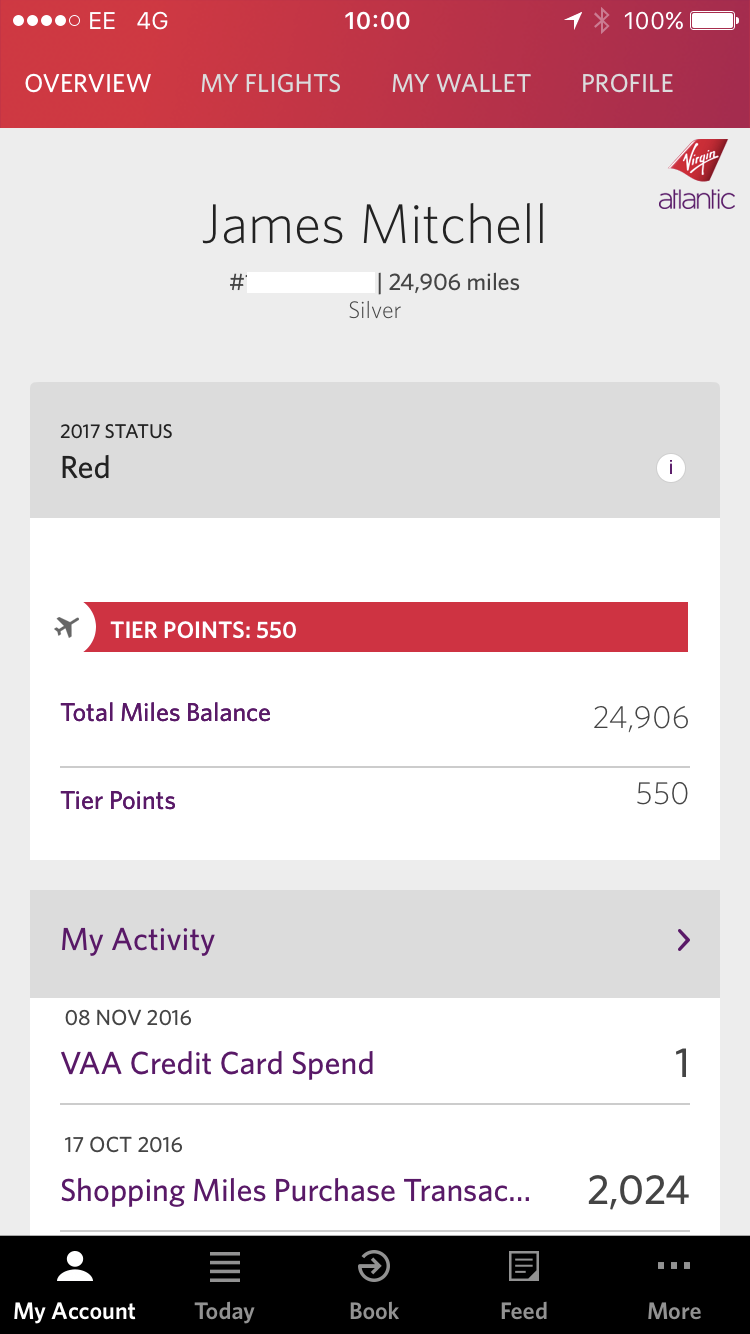
Task: Open the More dots icon
Action: pos(674,1266)
